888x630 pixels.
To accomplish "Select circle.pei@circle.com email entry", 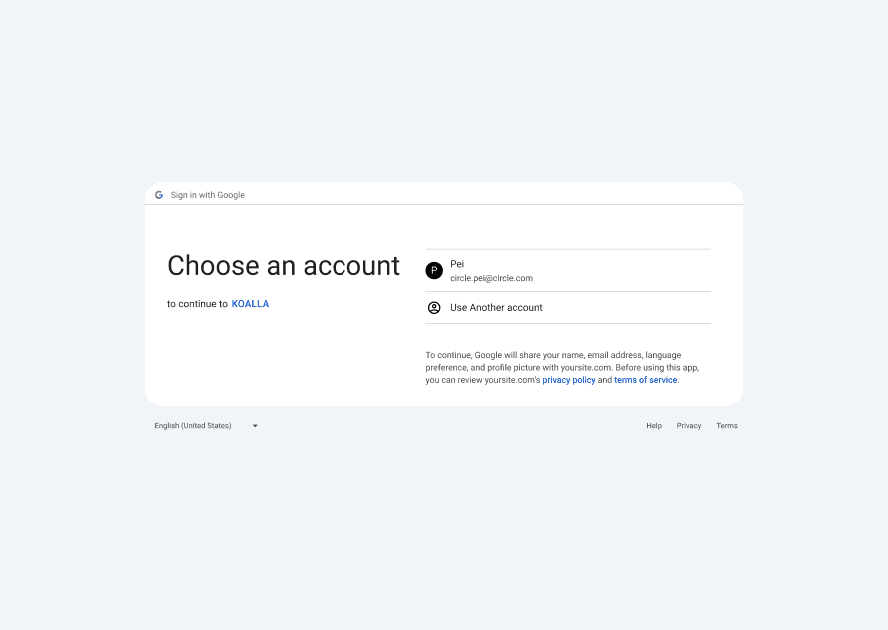I will [492, 278].
